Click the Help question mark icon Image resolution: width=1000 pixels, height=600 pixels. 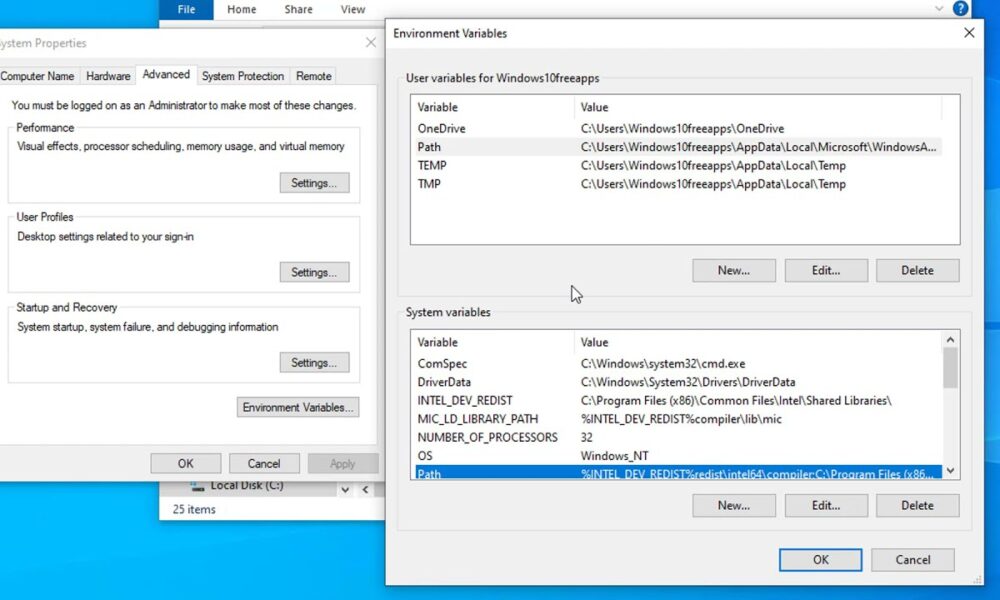[x=961, y=9]
